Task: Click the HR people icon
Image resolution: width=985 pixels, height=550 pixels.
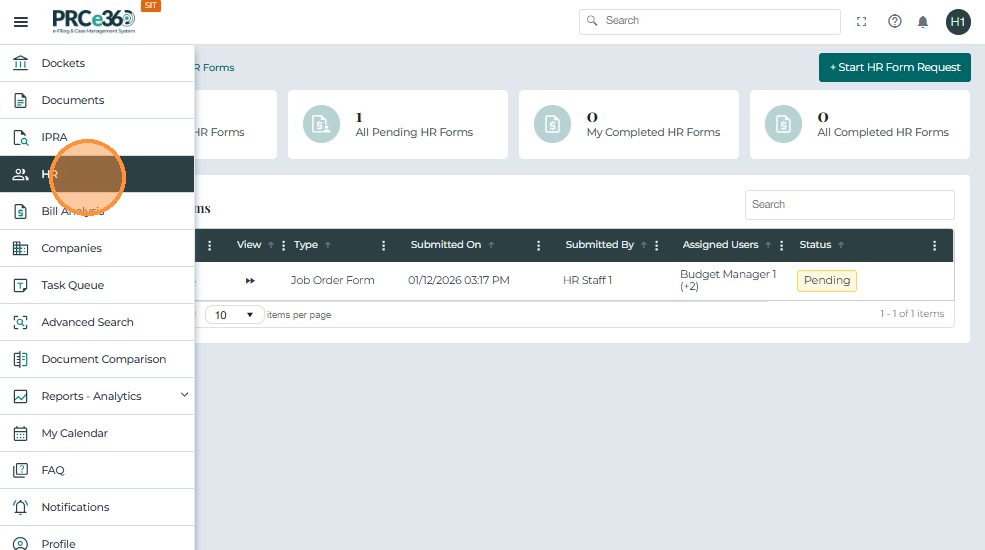Action: coord(21,174)
